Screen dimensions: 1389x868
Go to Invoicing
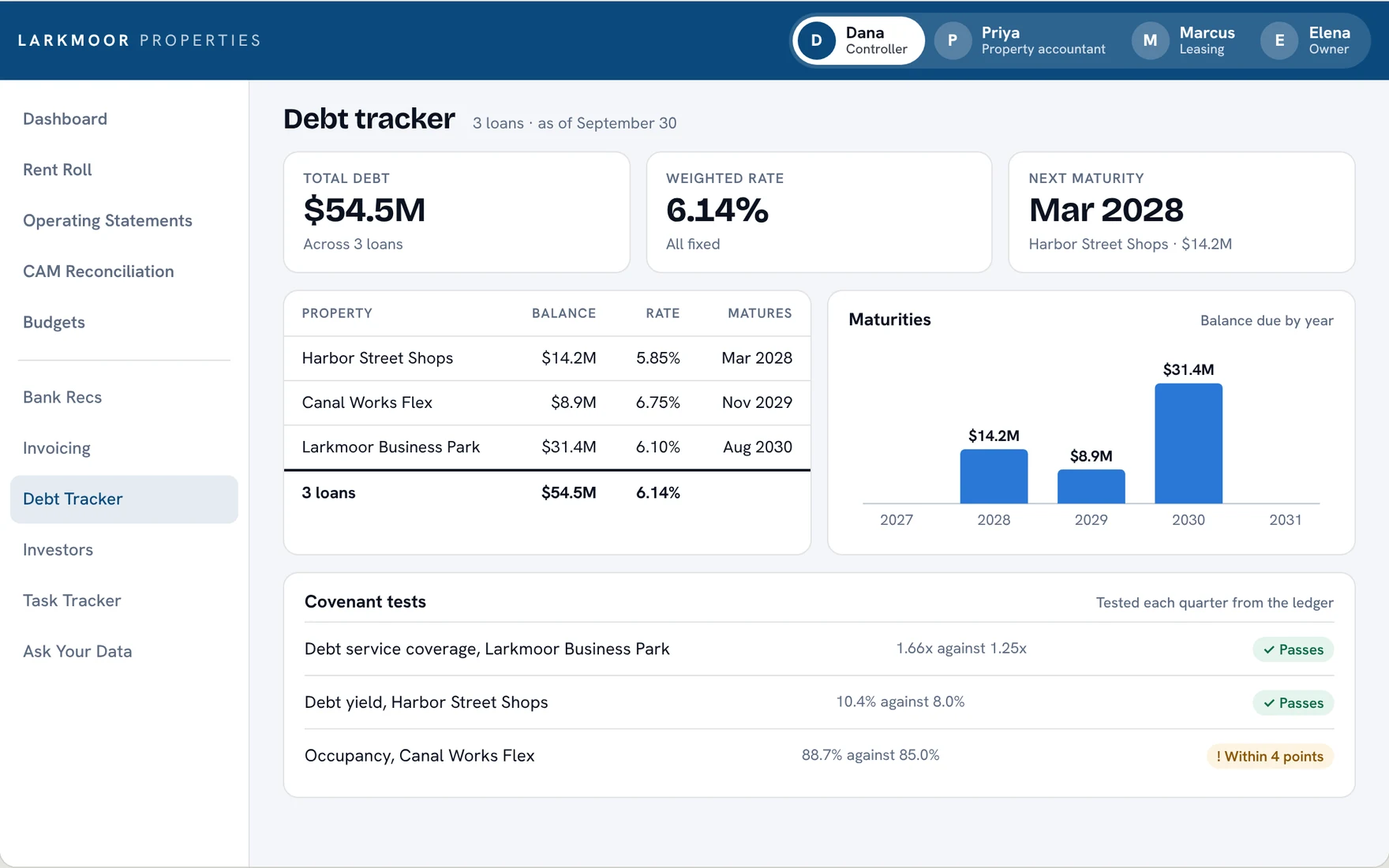(124, 448)
